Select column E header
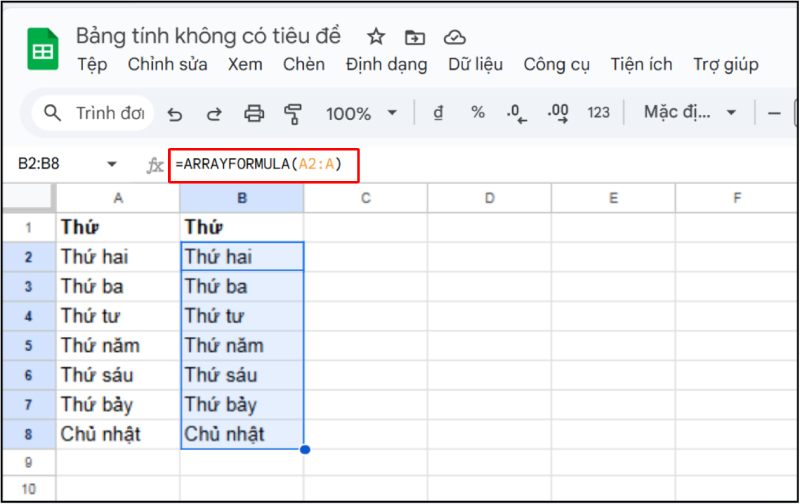 coord(614,198)
